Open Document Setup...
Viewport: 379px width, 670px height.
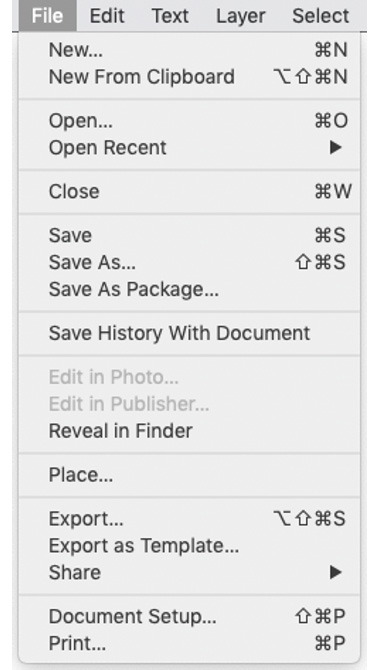point(189,617)
